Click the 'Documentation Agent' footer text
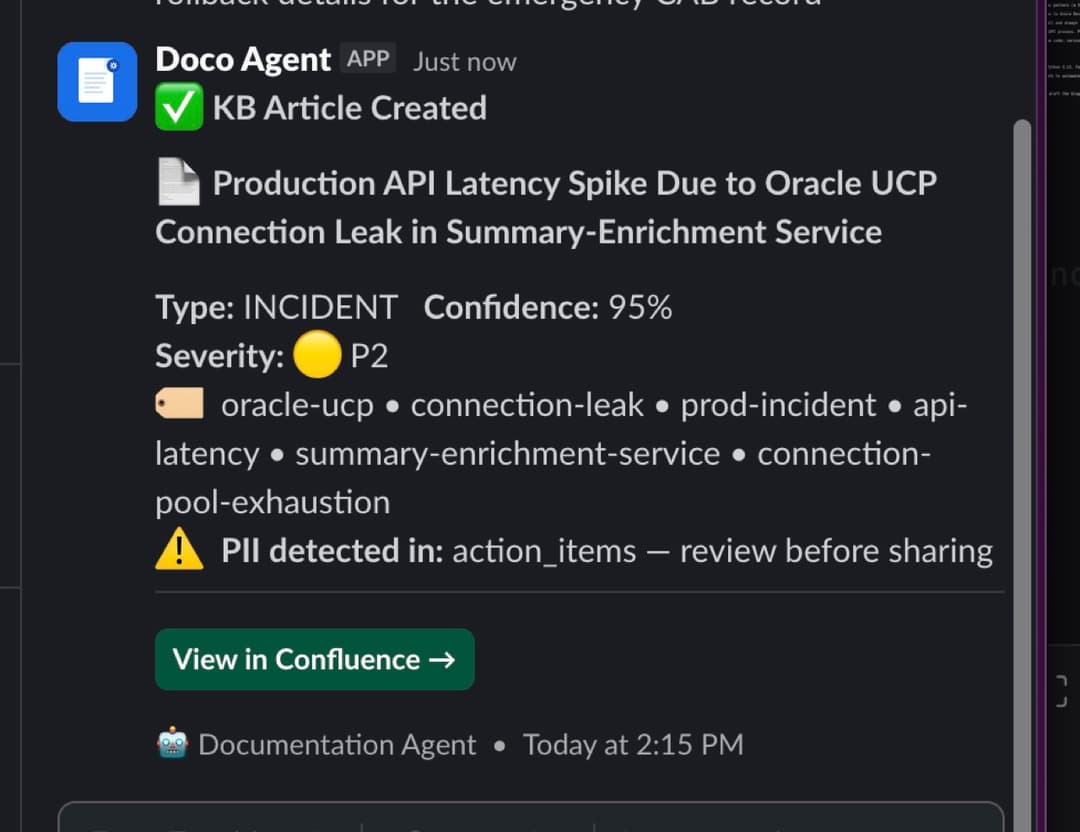 [x=337, y=745]
